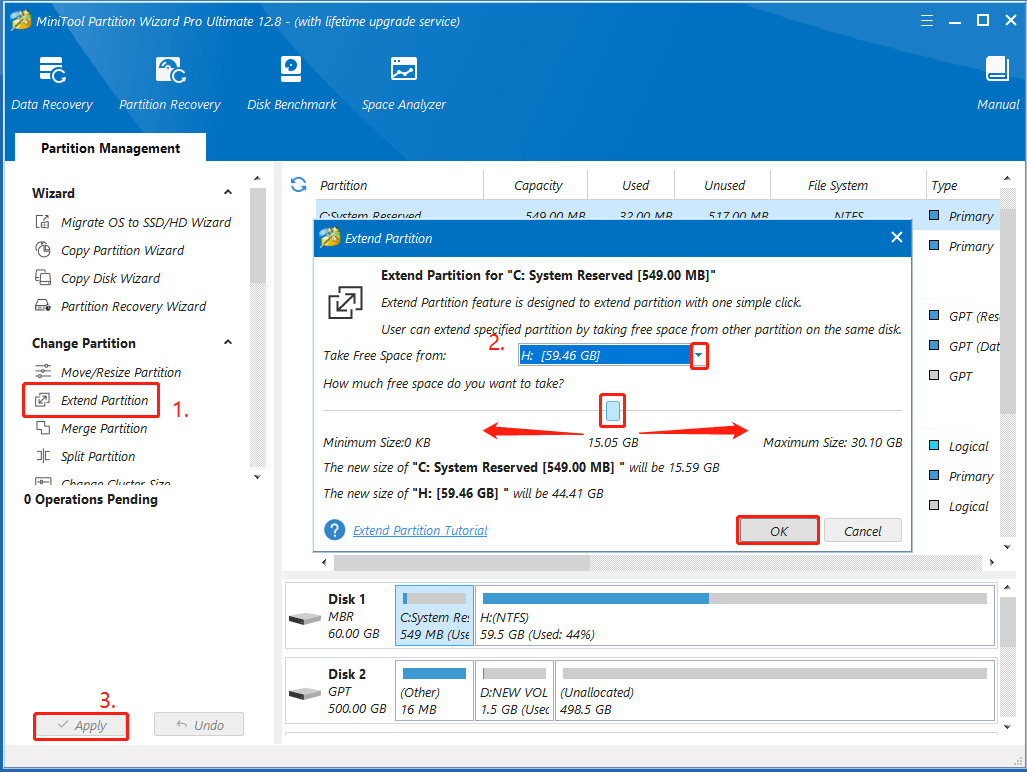Image resolution: width=1027 pixels, height=772 pixels.
Task: Click Migrate OS to SSD/HD Wizard icon
Action: click(43, 222)
